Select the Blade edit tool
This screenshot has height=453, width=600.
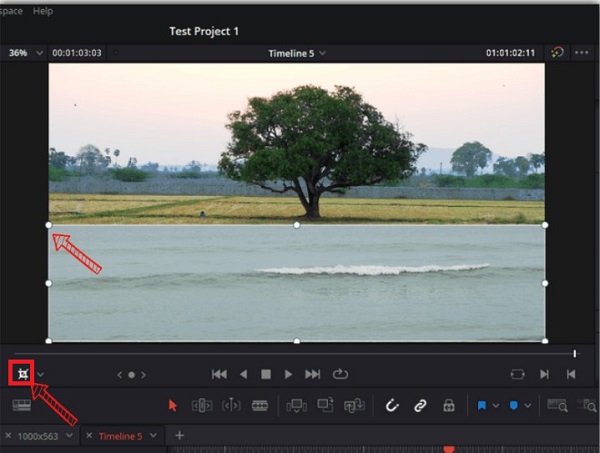click(259, 406)
